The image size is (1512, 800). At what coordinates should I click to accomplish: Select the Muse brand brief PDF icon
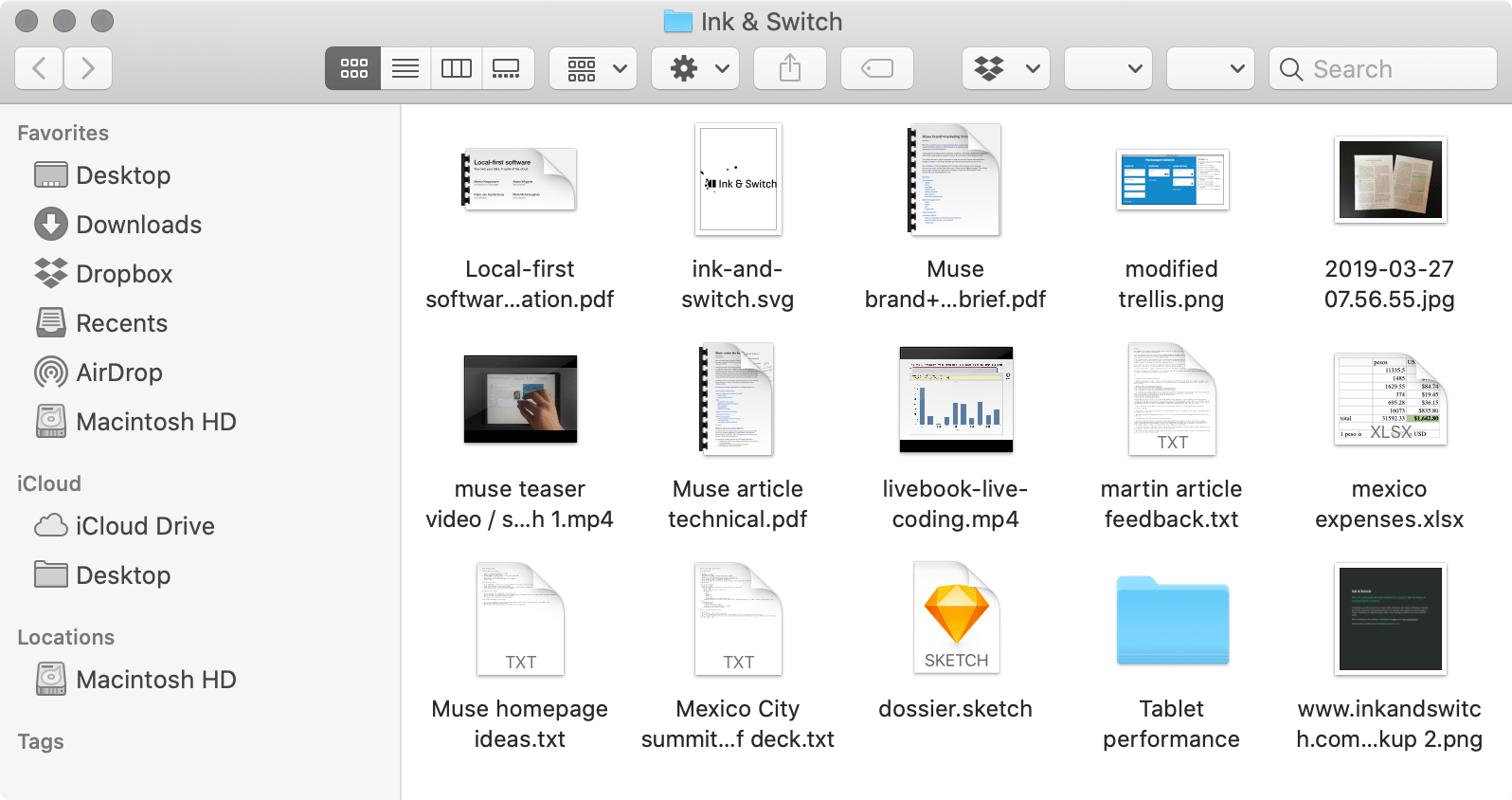(955, 179)
